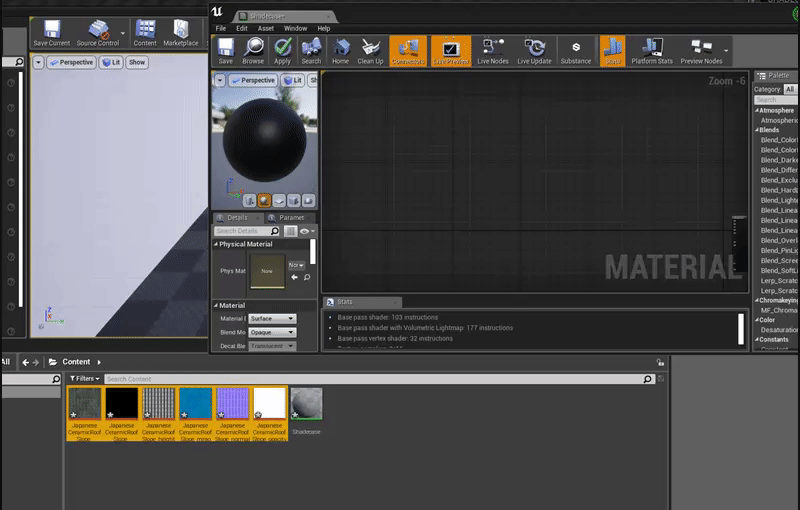Select the sphere preview mesh icon

click(264, 200)
